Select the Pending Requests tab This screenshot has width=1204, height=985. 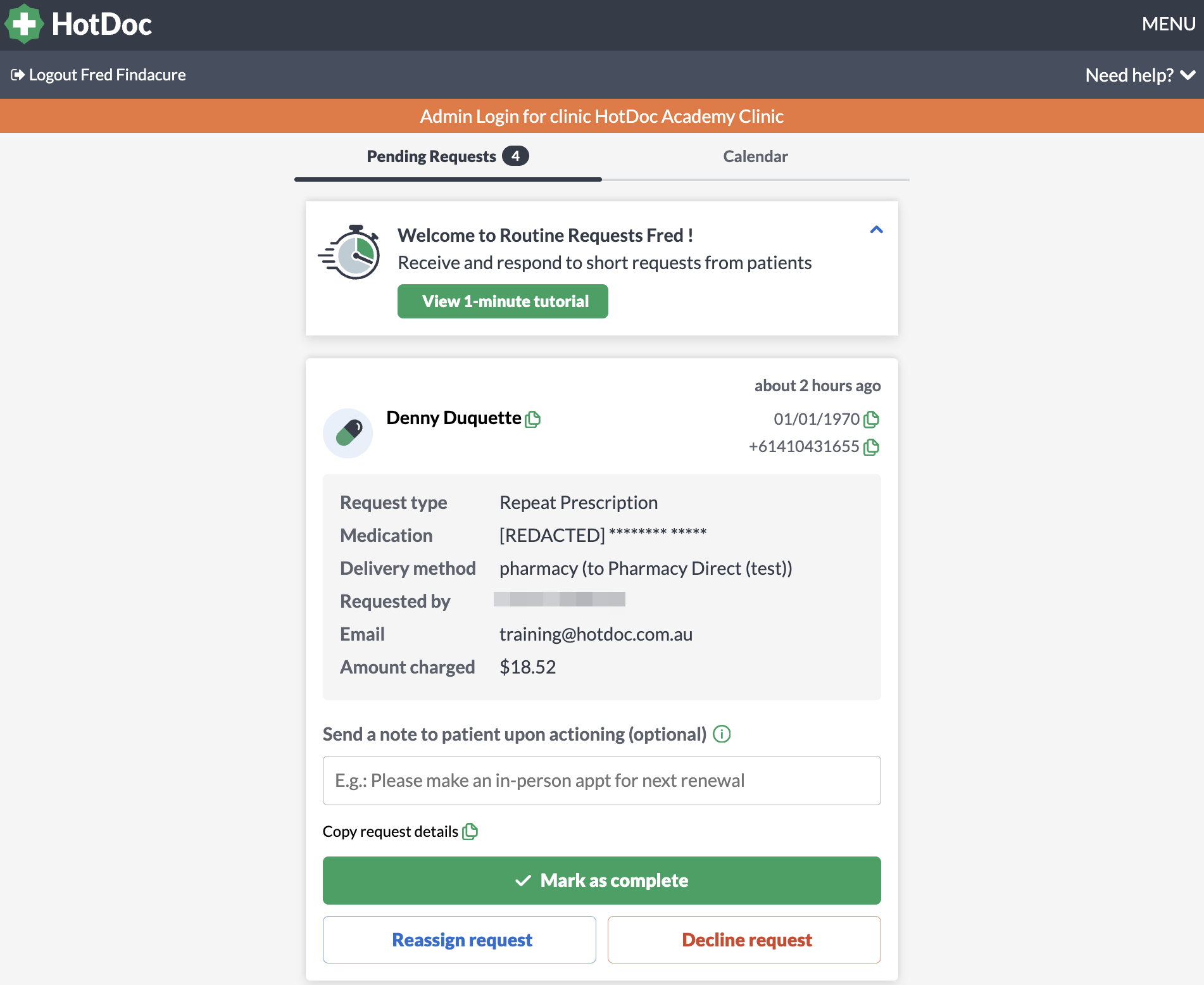click(x=448, y=156)
